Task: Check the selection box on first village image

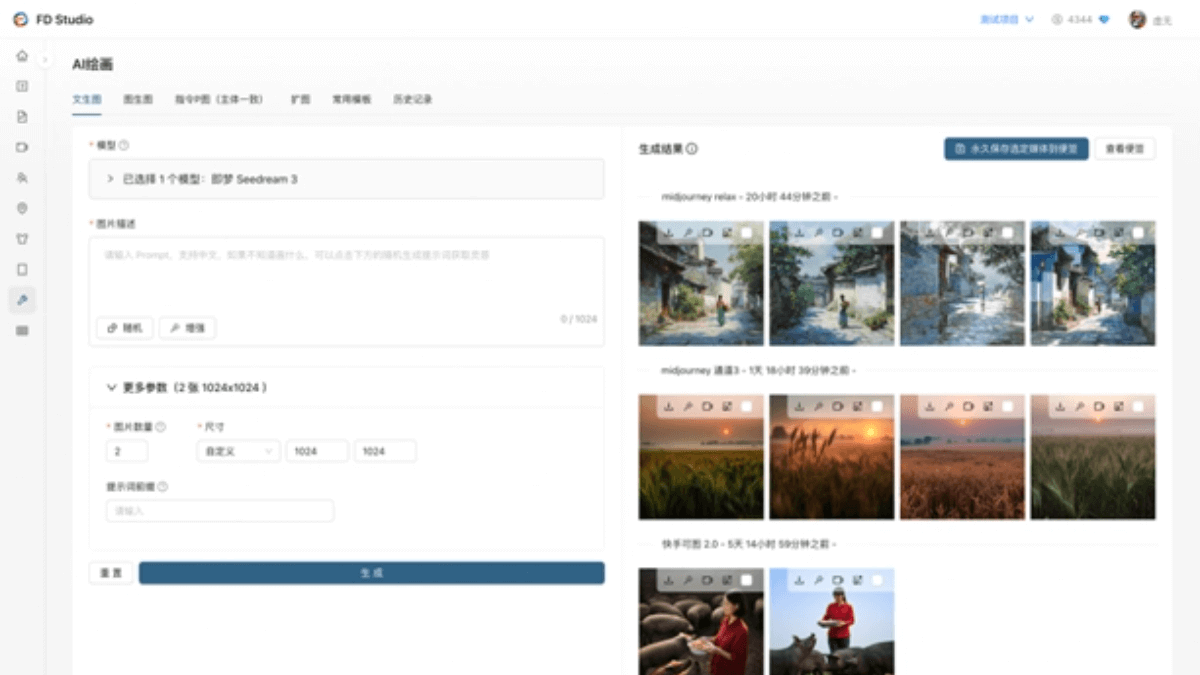Action: [x=746, y=233]
